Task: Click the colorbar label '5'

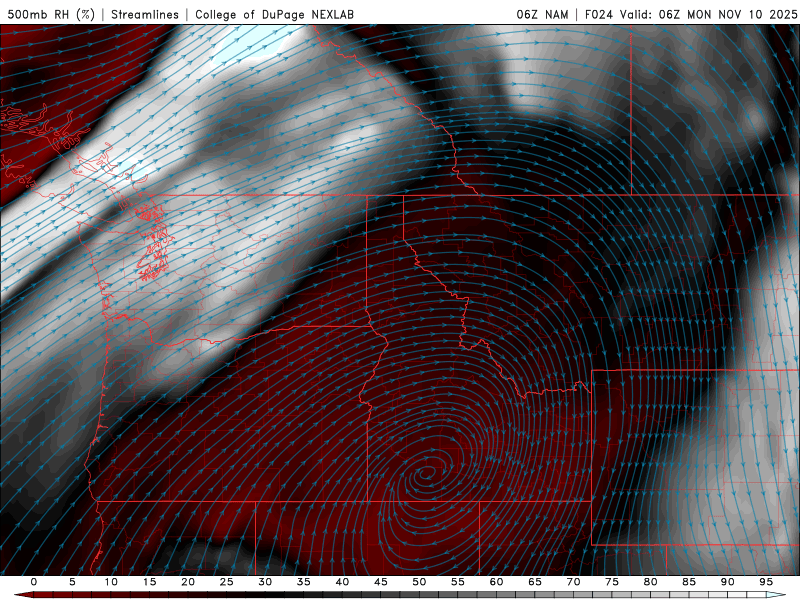Action: 72,582
